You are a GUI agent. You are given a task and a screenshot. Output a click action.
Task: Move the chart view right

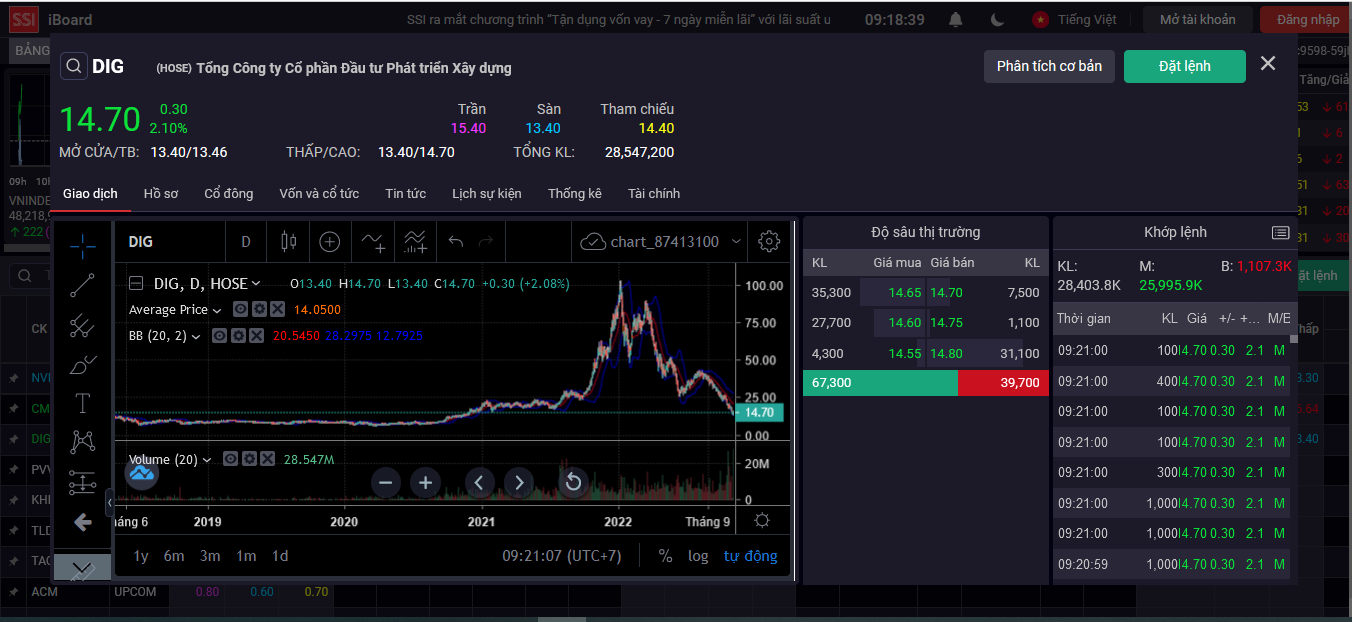pyautogui.click(x=518, y=483)
